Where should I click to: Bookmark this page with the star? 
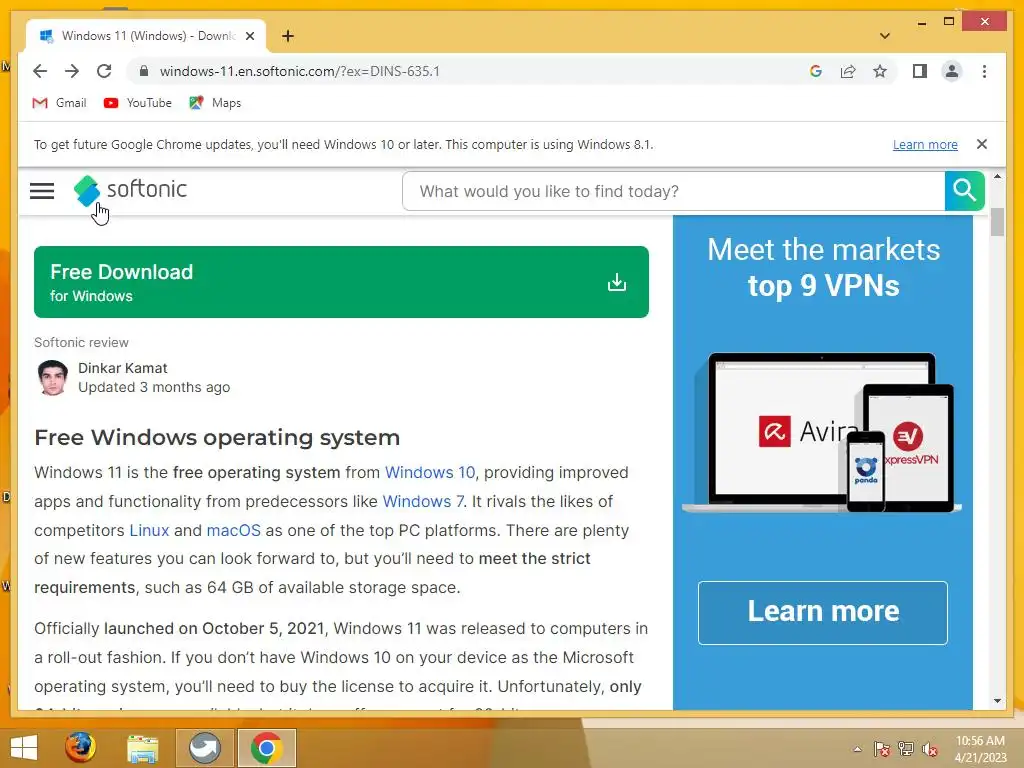[880, 71]
